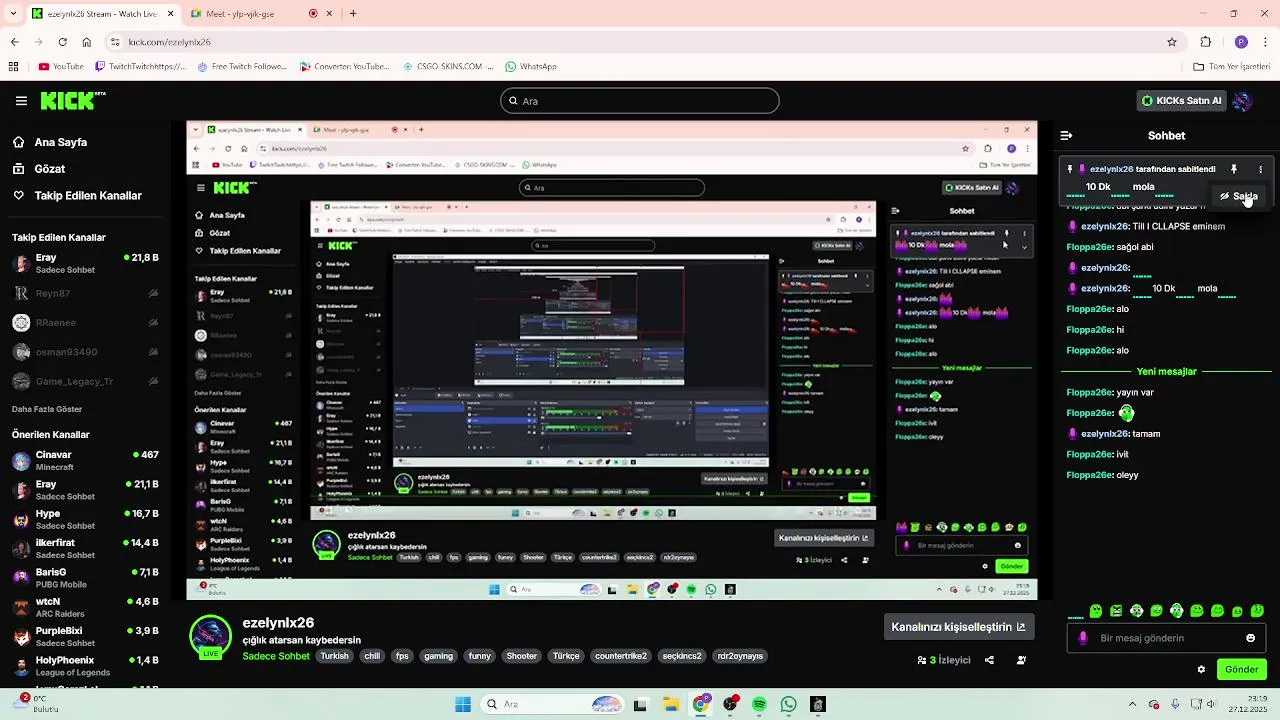Select the counterstrike2 tag
This screenshot has width=1280, height=720.
coord(620,656)
